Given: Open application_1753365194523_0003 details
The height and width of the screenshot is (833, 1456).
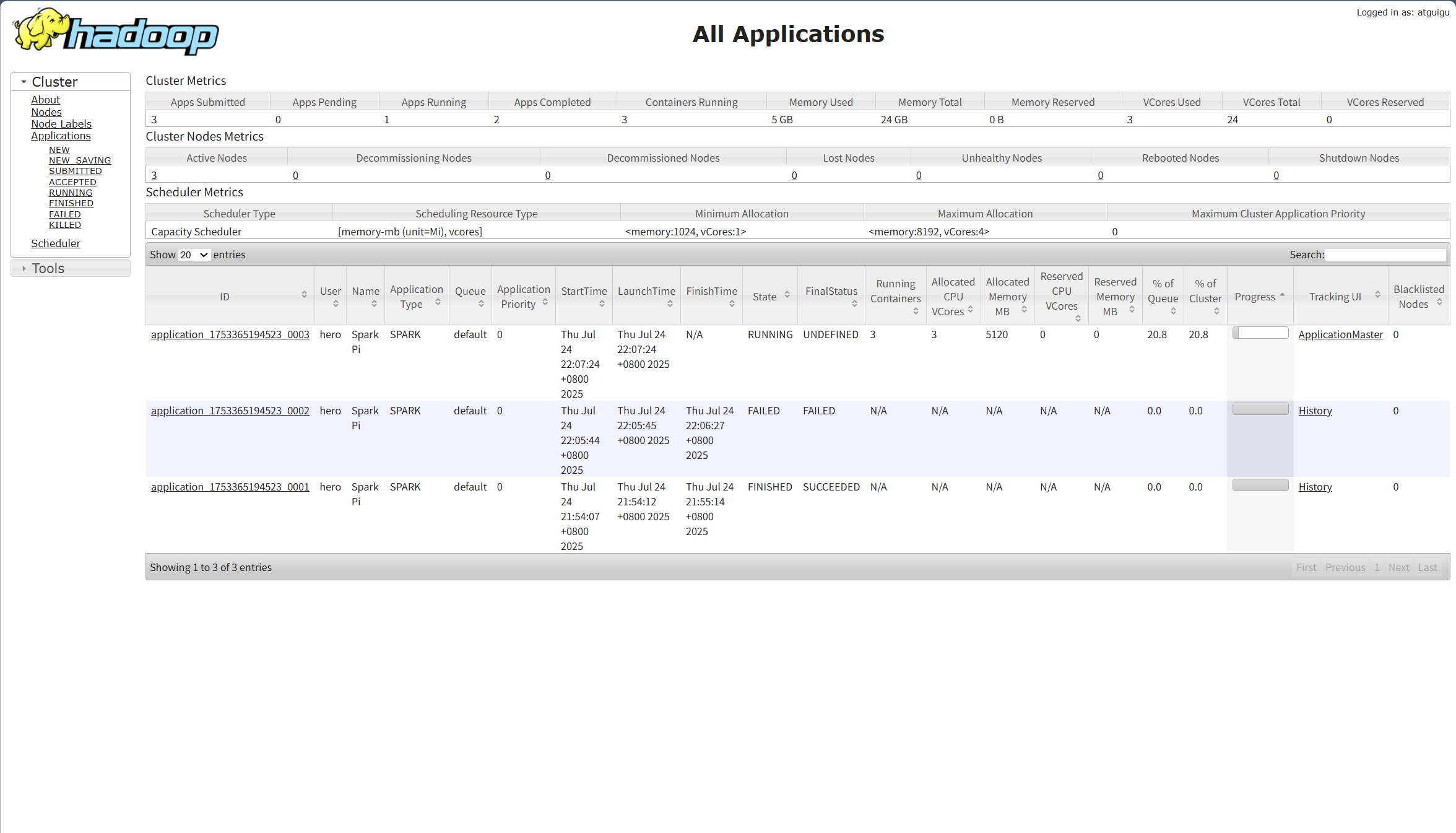Looking at the screenshot, I should [230, 334].
